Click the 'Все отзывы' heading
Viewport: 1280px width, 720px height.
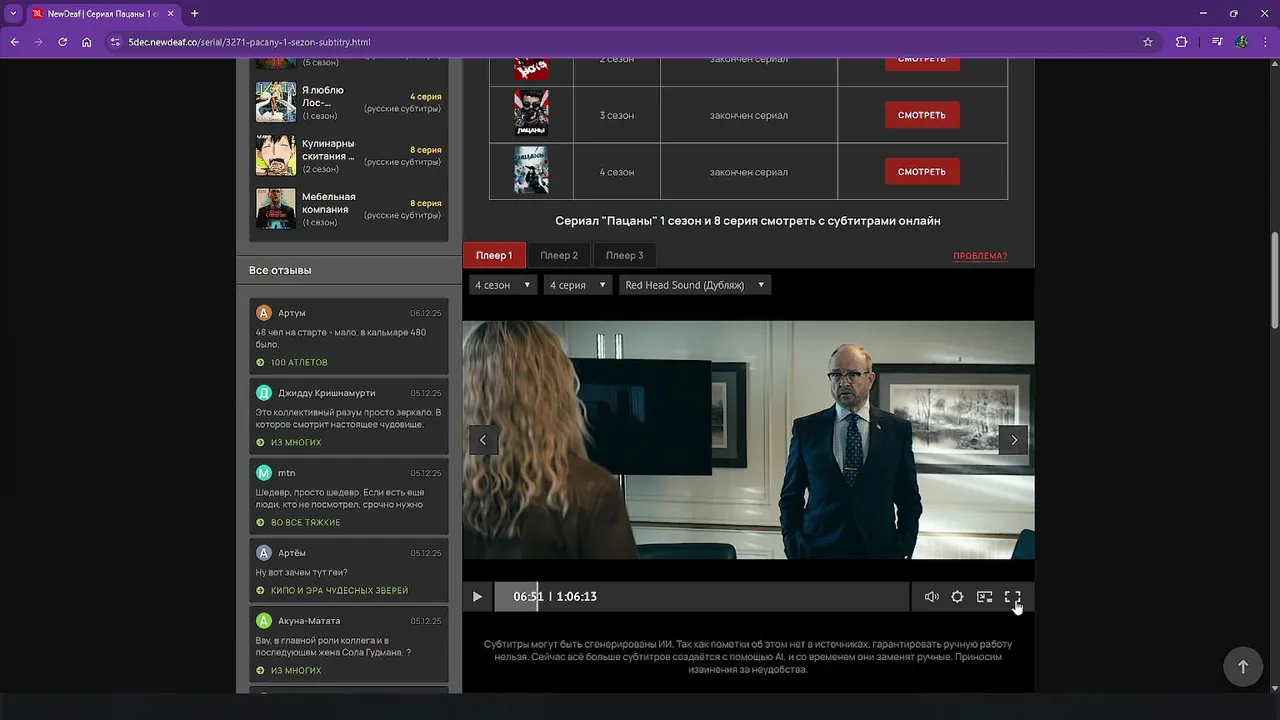click(280, 270)
